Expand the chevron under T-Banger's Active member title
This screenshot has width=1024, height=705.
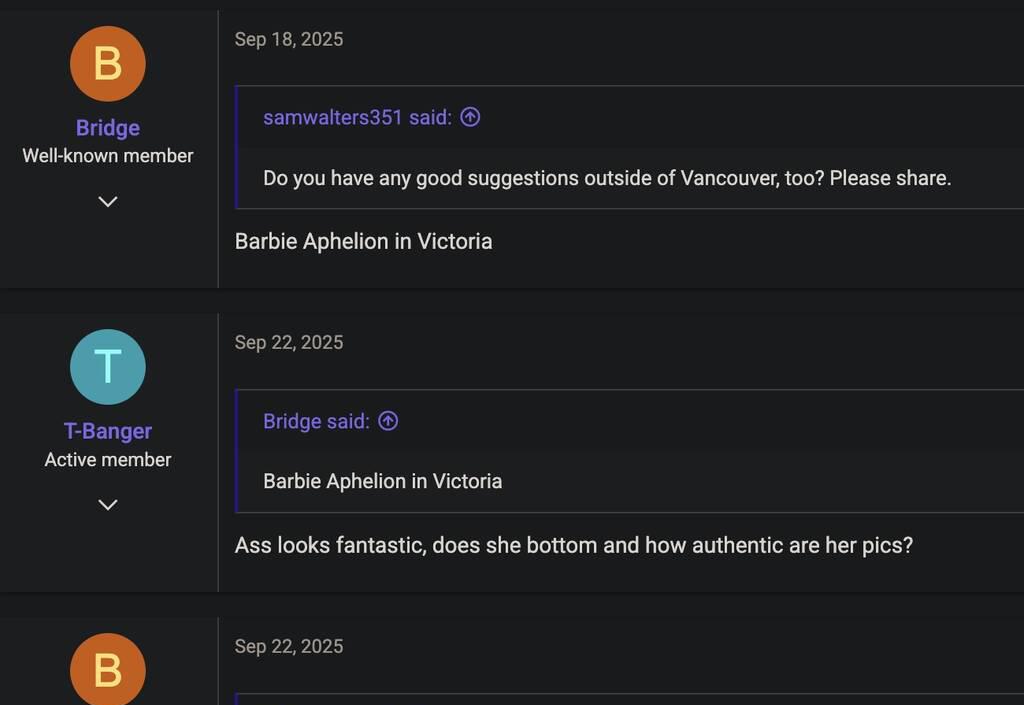pyautogui.click(x=108, y=504)
